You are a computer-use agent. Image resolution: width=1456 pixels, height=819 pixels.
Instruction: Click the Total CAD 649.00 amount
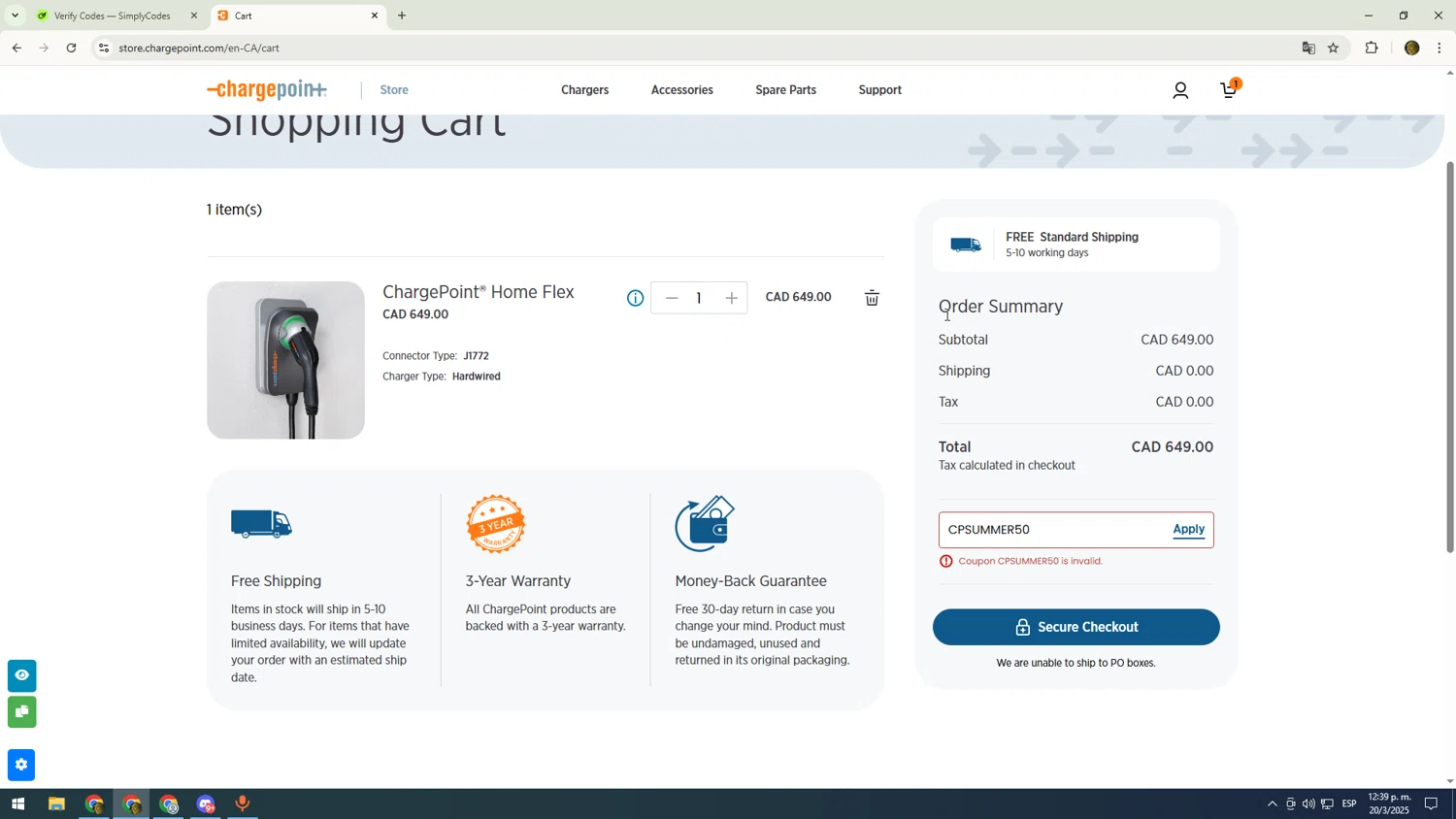pyautogui.click(x=1173, y=447)
